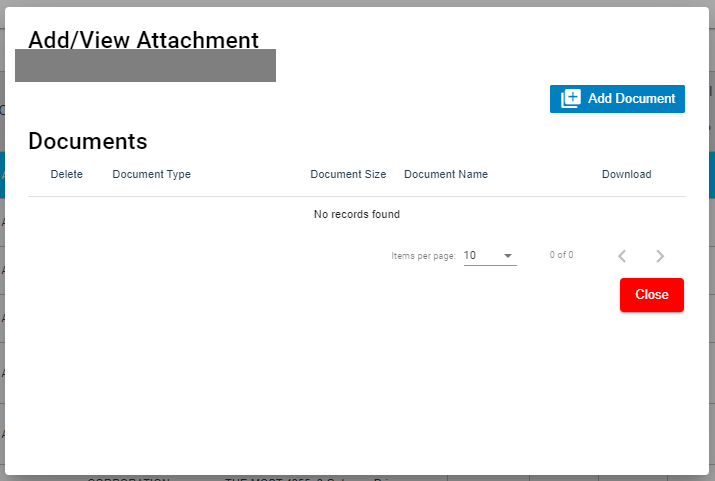Image resolution: width=715 pixels, height=481 pixels.
Task: Select the Document Size column header
Action: point(348,175)
